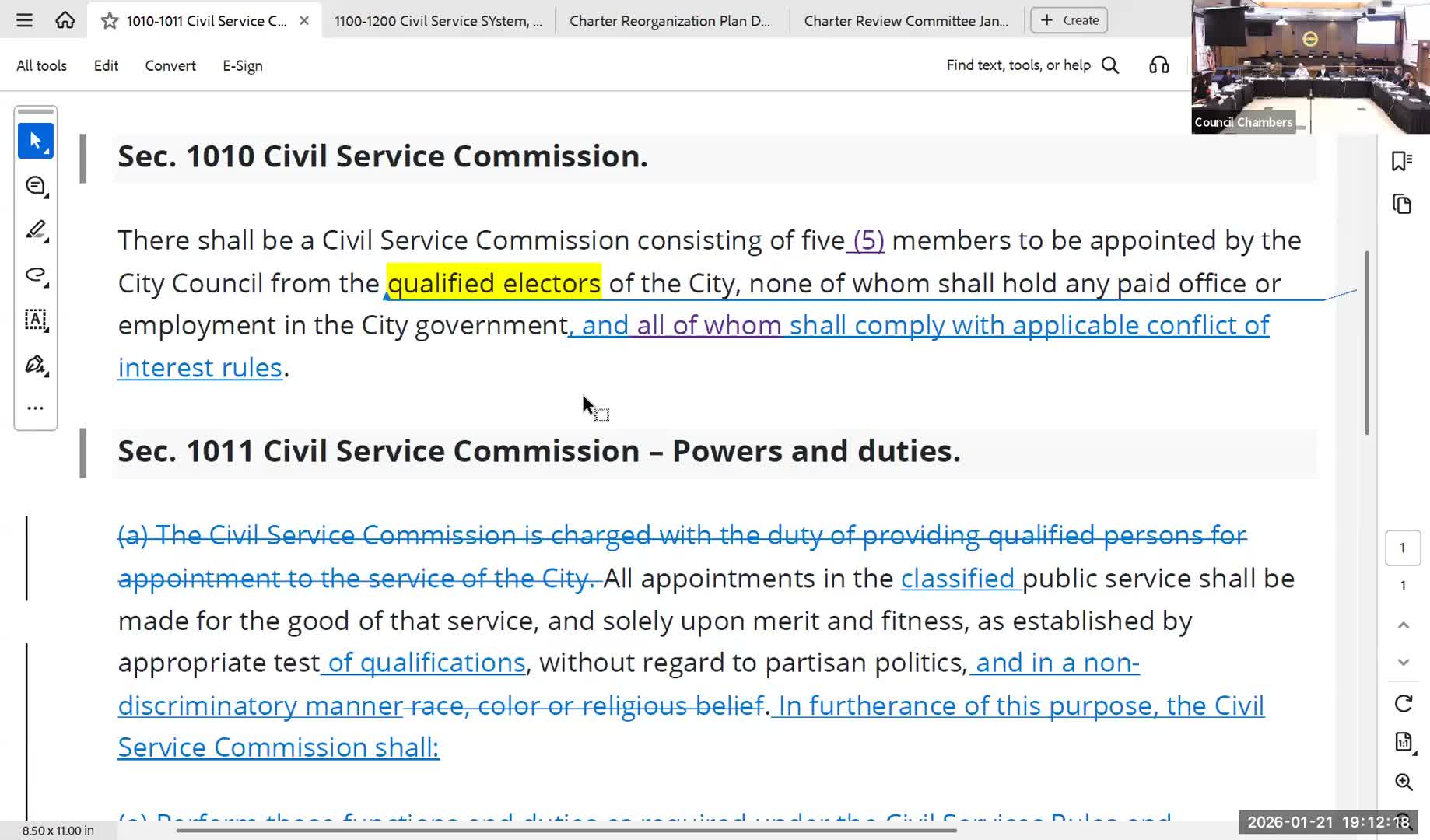Select the freehand Draw tool
The image size is (1430, 840).
click(35, 276)
